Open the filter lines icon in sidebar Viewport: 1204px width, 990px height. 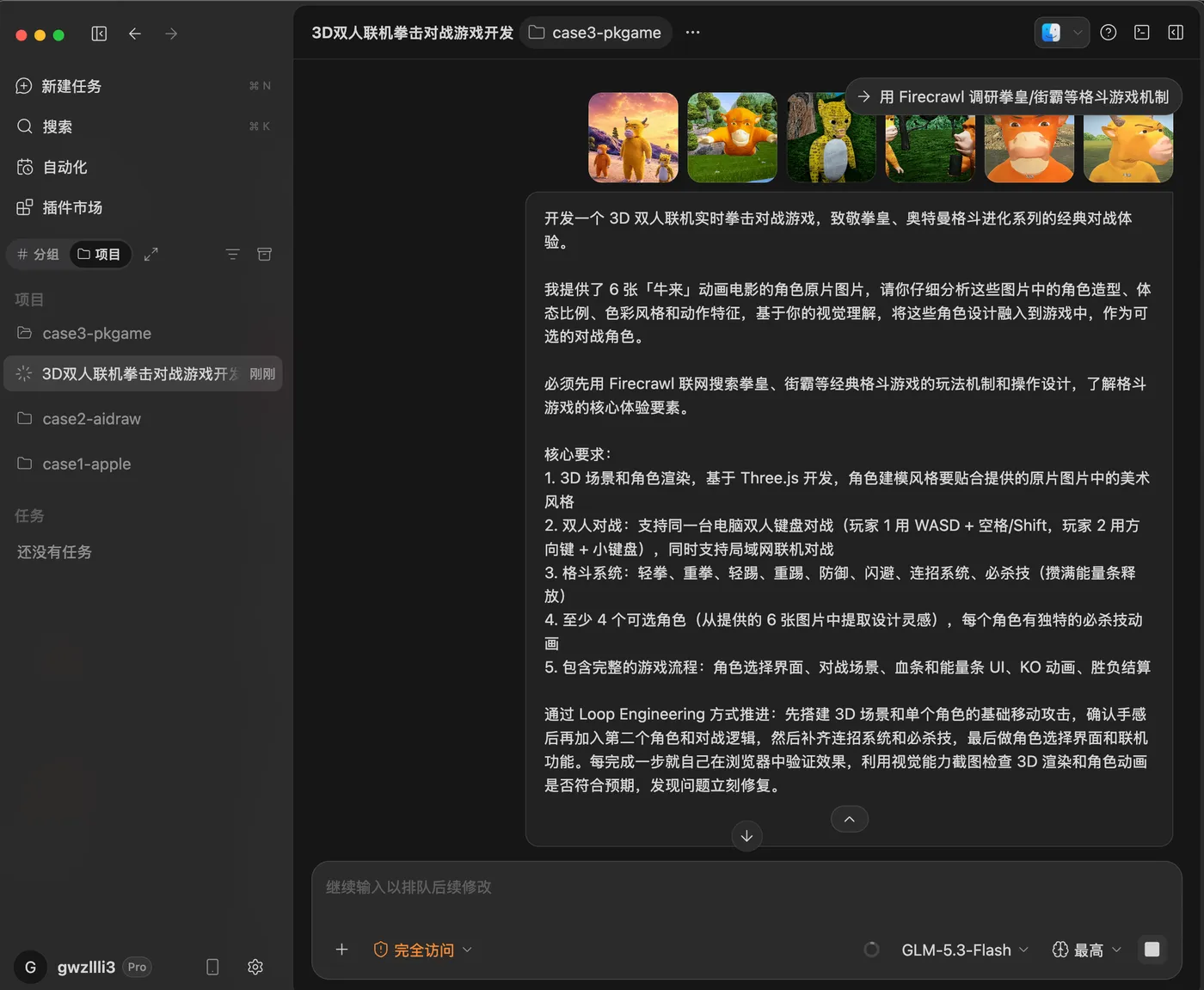(x=232, y=255)
